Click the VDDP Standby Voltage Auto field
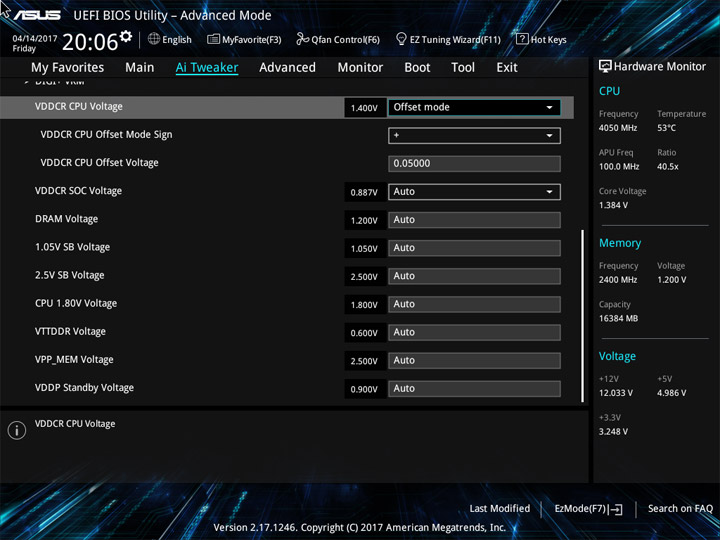Screen dimensions: 720x540 474,388
